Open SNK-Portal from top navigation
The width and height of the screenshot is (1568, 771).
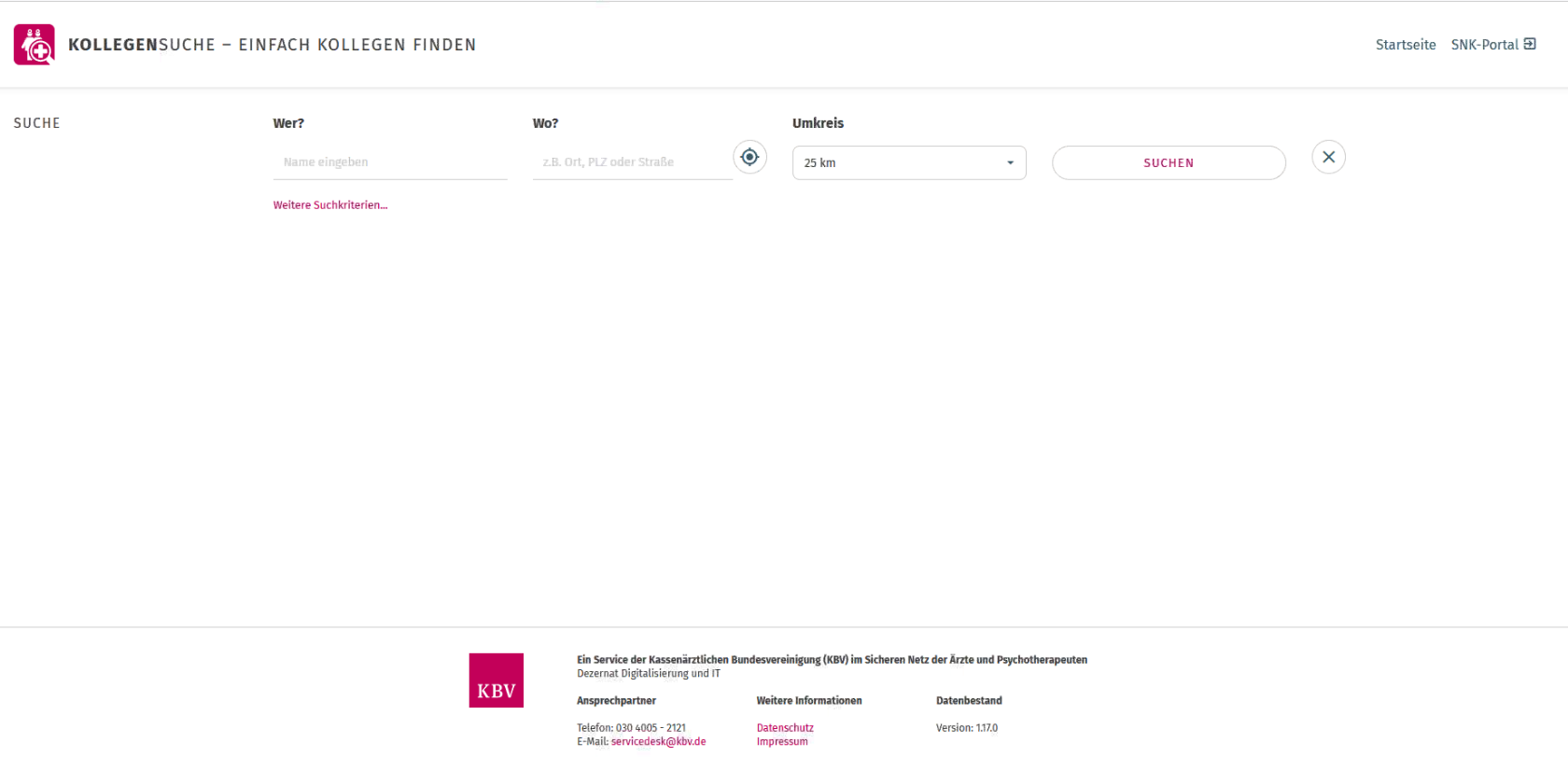coord(1484,45)
